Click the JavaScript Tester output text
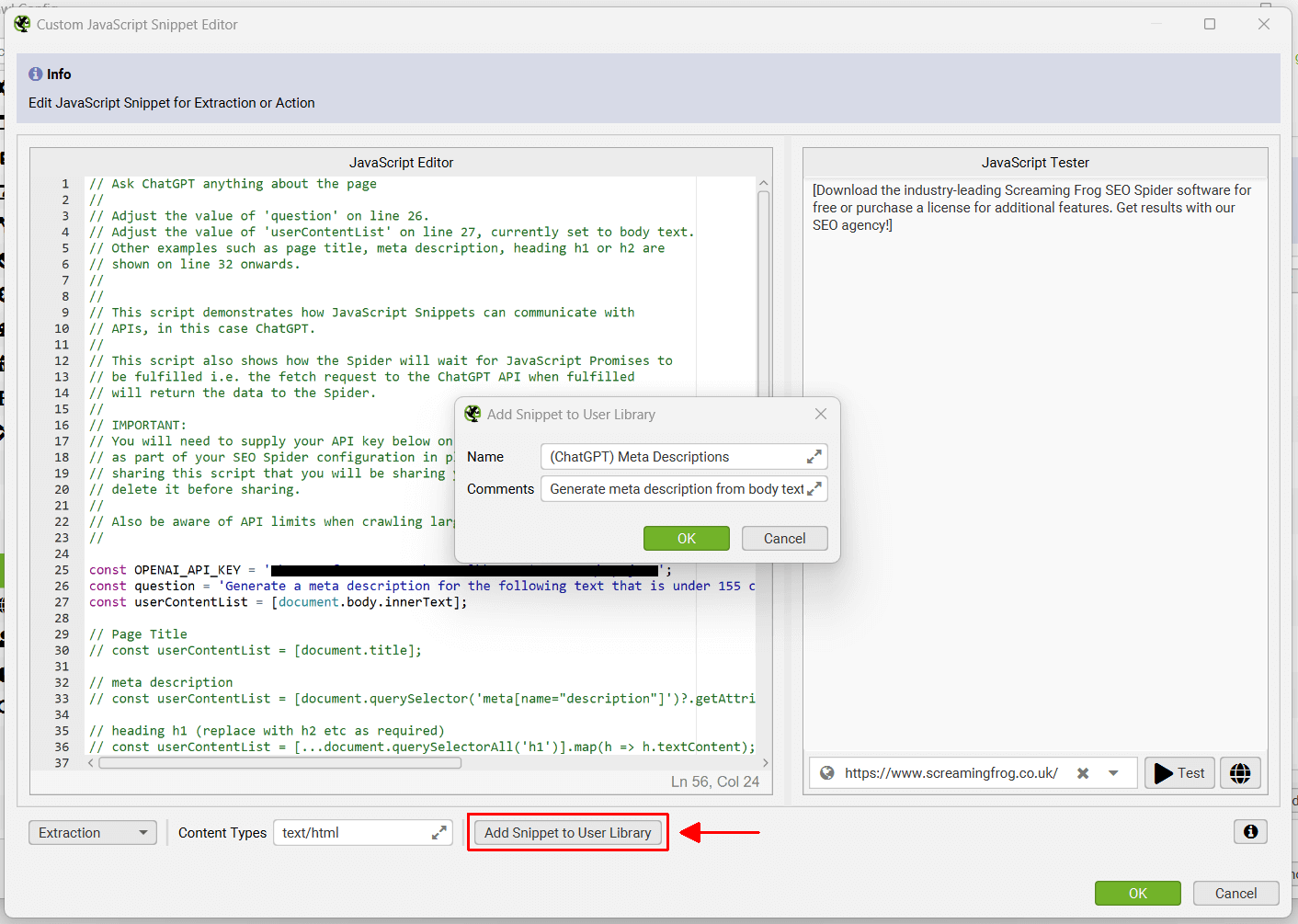1298x924 pixels. click(x=1031, y=208)
